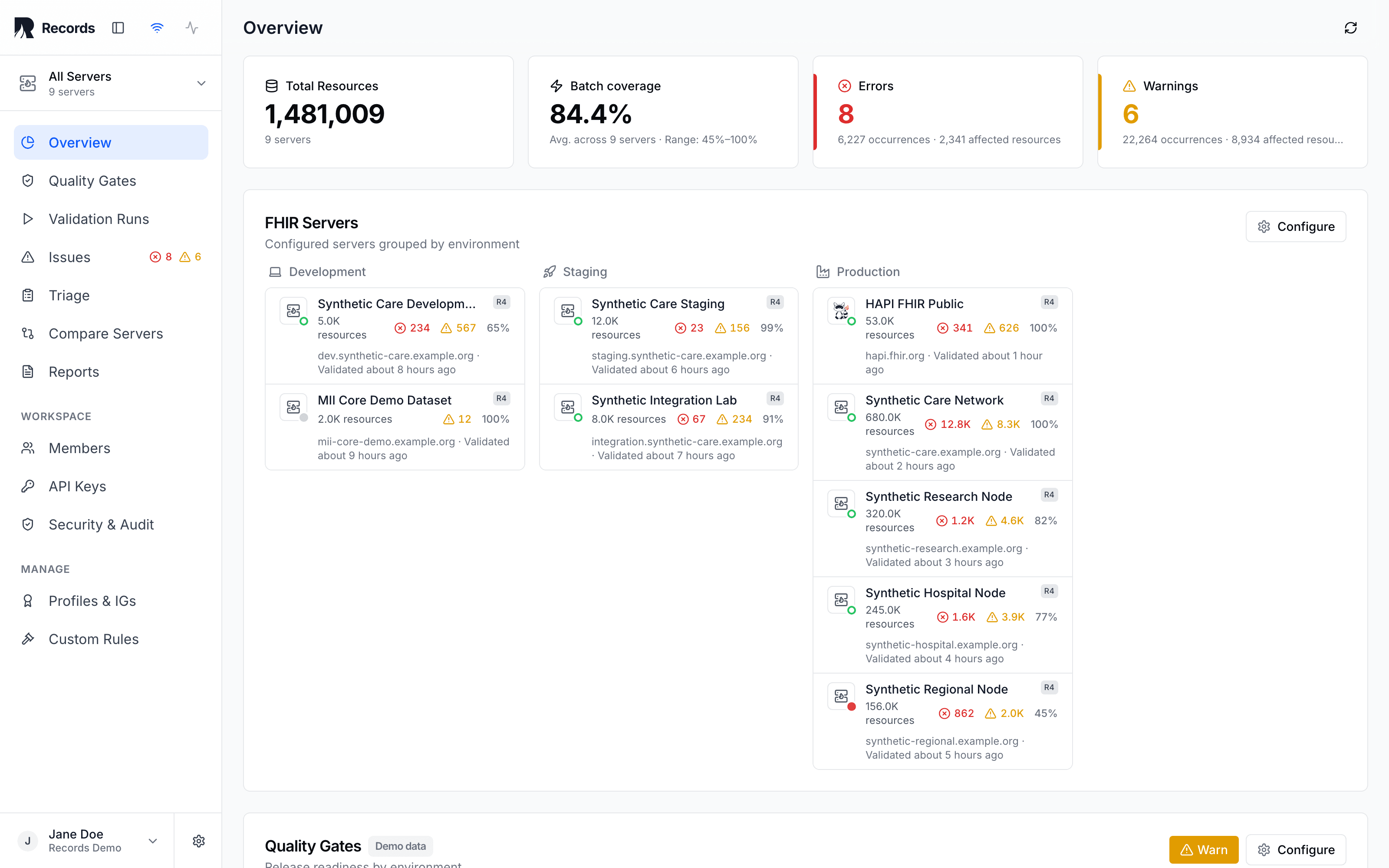The width and height of the screenshot is (1389, 868).
Task: Click the Development environment laptop icon
Action: [x=276, y=272]
